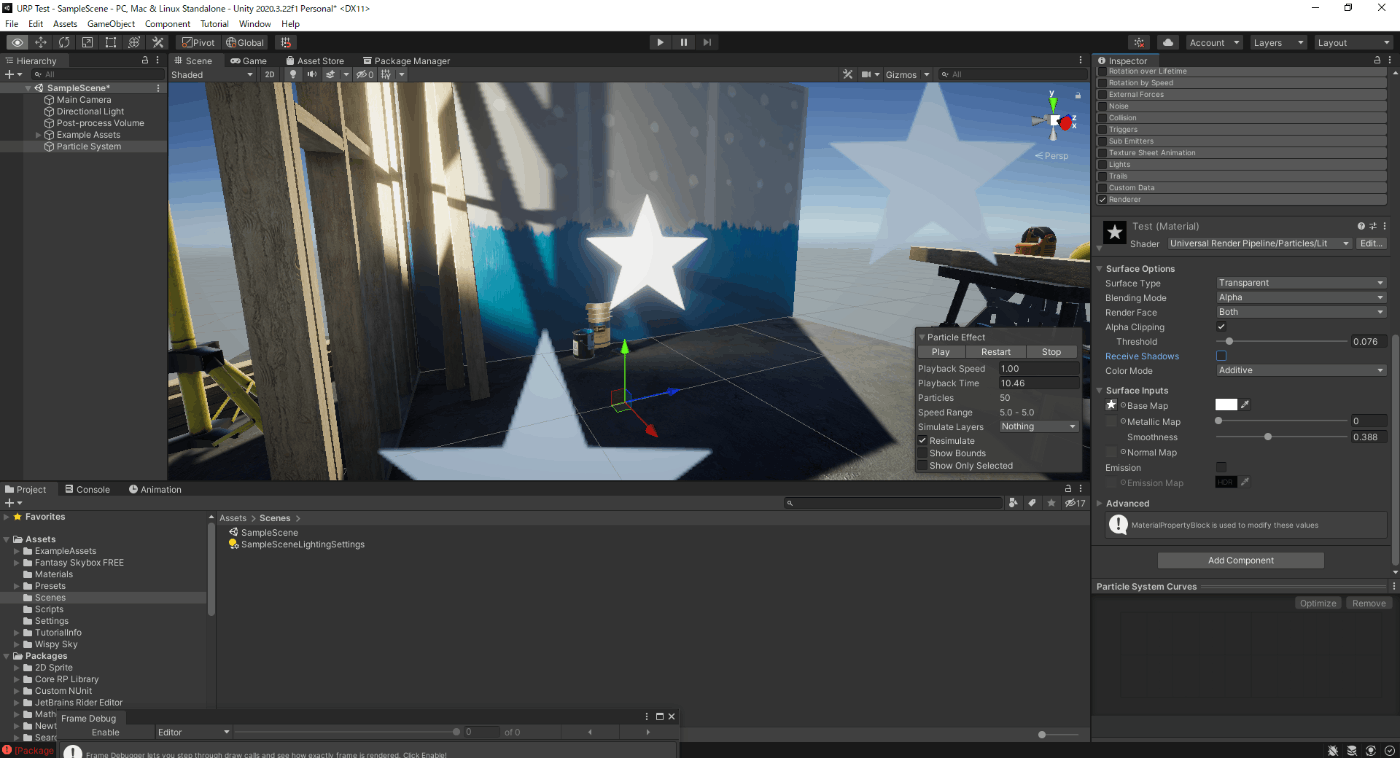Toggle scene view grid icon
Screen dimensions: 1400x758
(386, 74)
